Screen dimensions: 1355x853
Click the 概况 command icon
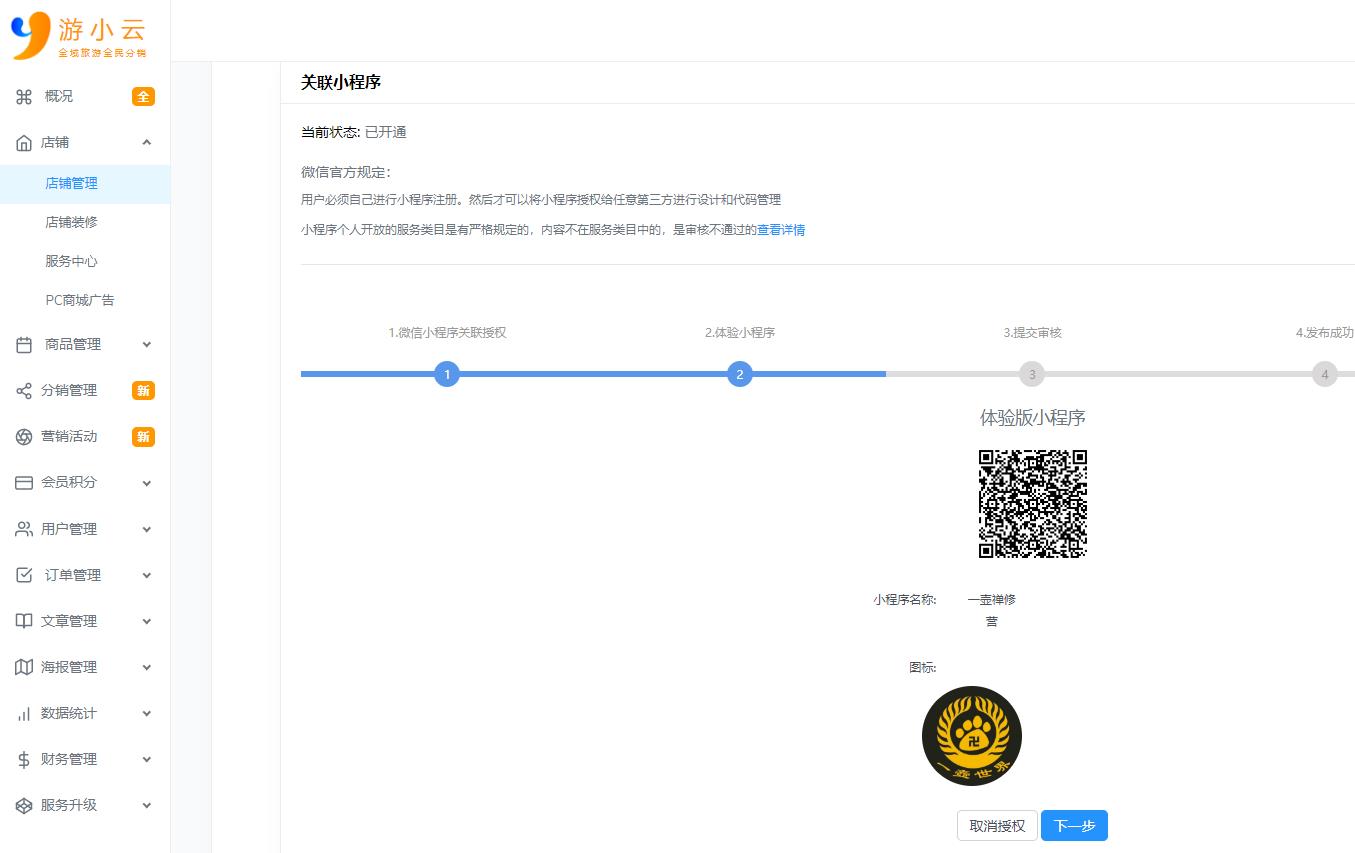point(24,97)
